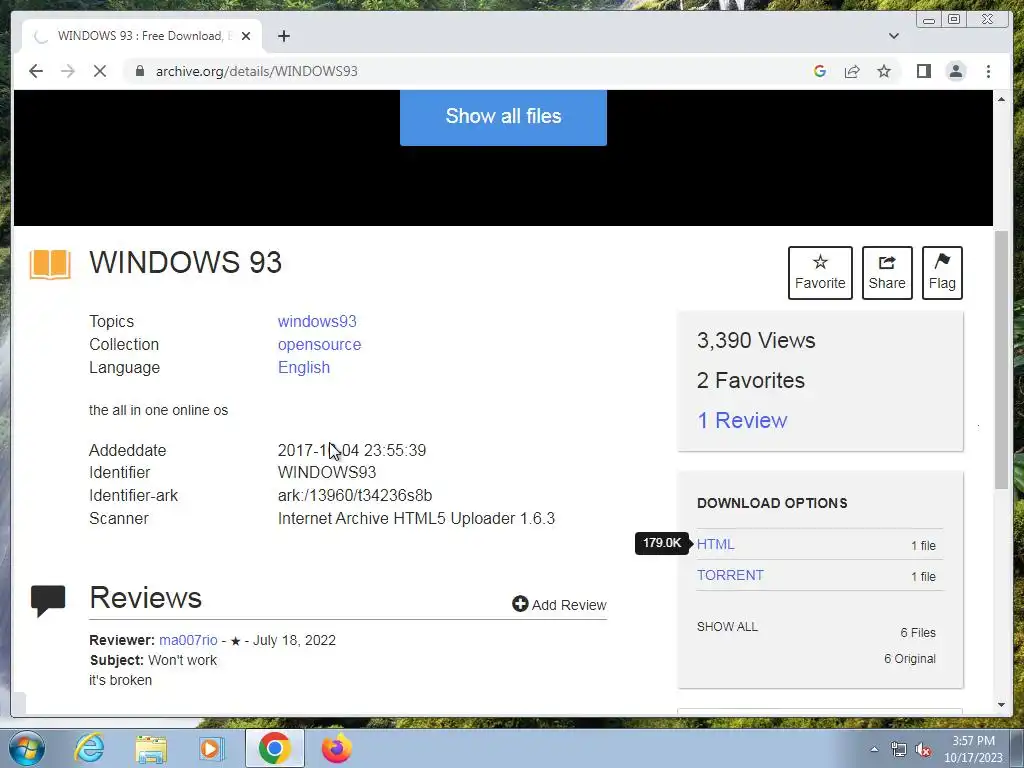The image size is (1024, 768).
Task: Click the page scrollbar thumb
Action: tap(1001, 359)
